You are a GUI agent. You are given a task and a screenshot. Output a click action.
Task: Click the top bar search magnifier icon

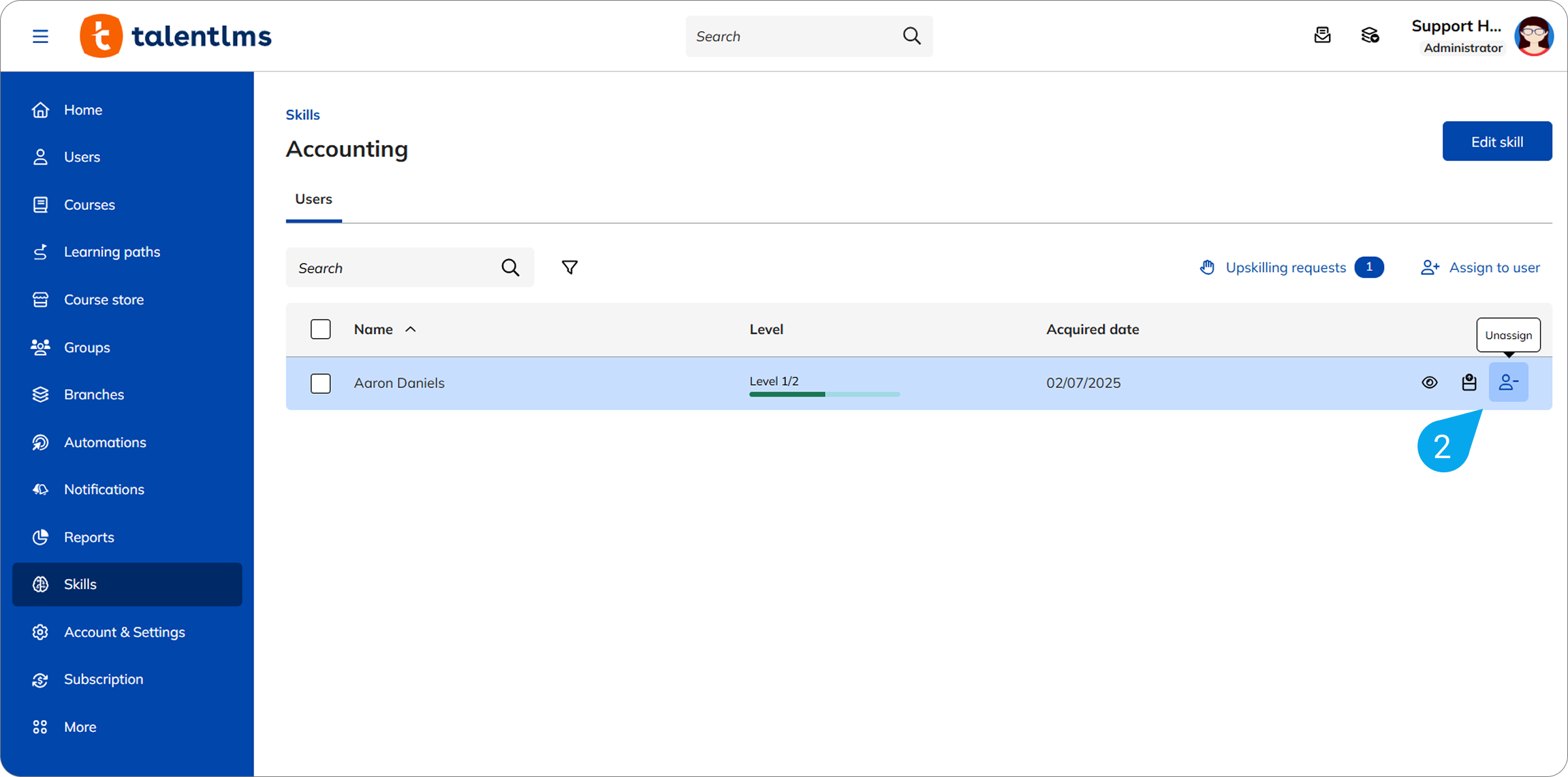pos(911,36)
